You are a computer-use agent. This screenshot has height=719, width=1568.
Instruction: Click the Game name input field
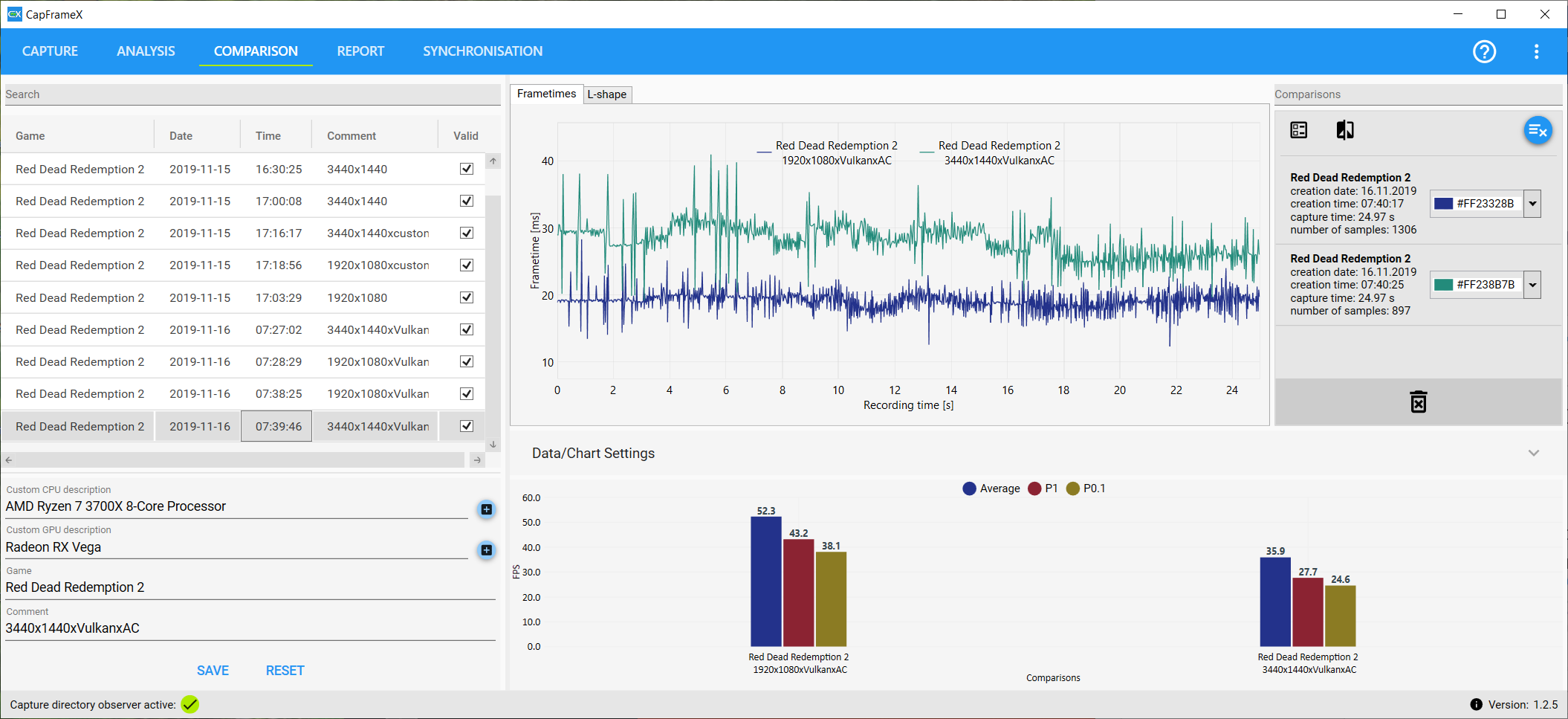point(250,587)
